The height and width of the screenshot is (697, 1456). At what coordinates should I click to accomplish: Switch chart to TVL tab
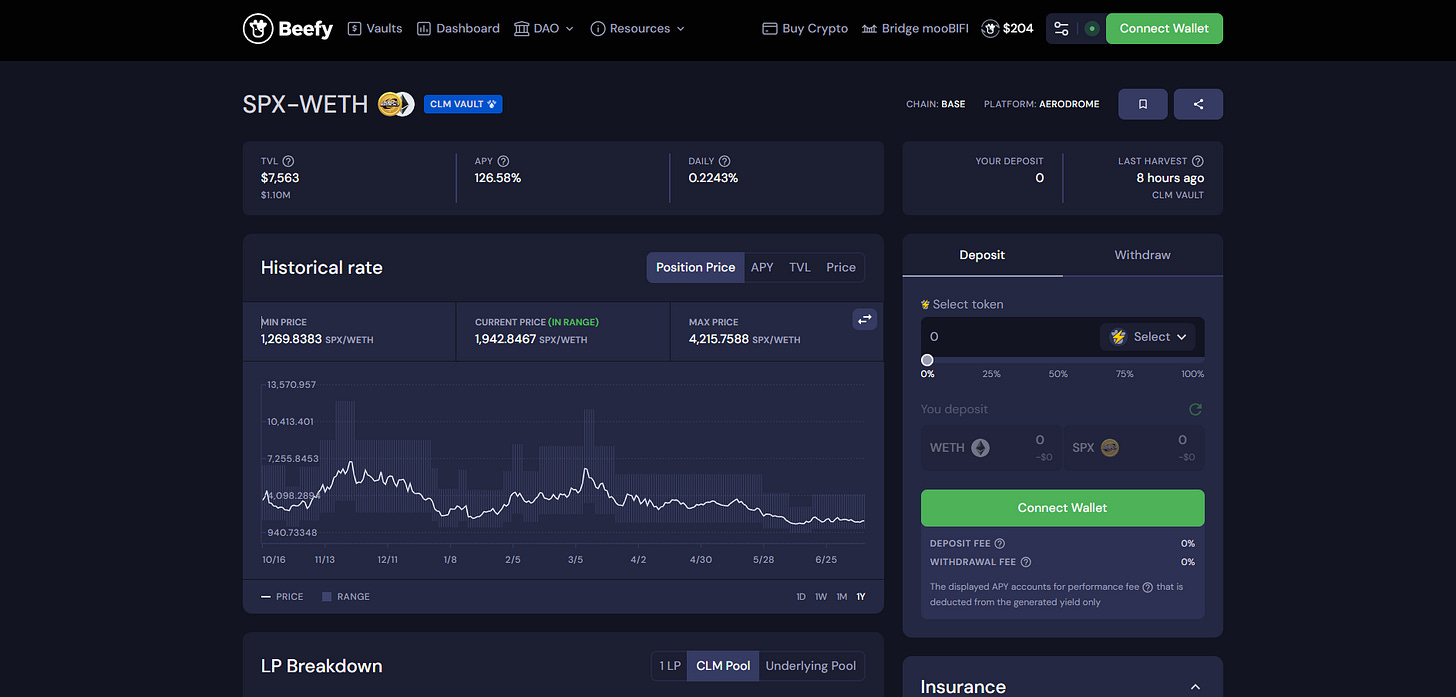[800, 267]
